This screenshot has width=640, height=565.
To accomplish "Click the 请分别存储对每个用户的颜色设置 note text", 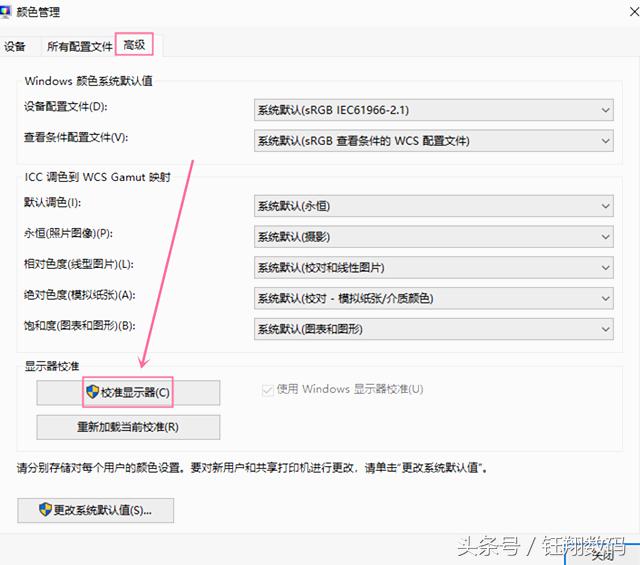I will (252, 468).
